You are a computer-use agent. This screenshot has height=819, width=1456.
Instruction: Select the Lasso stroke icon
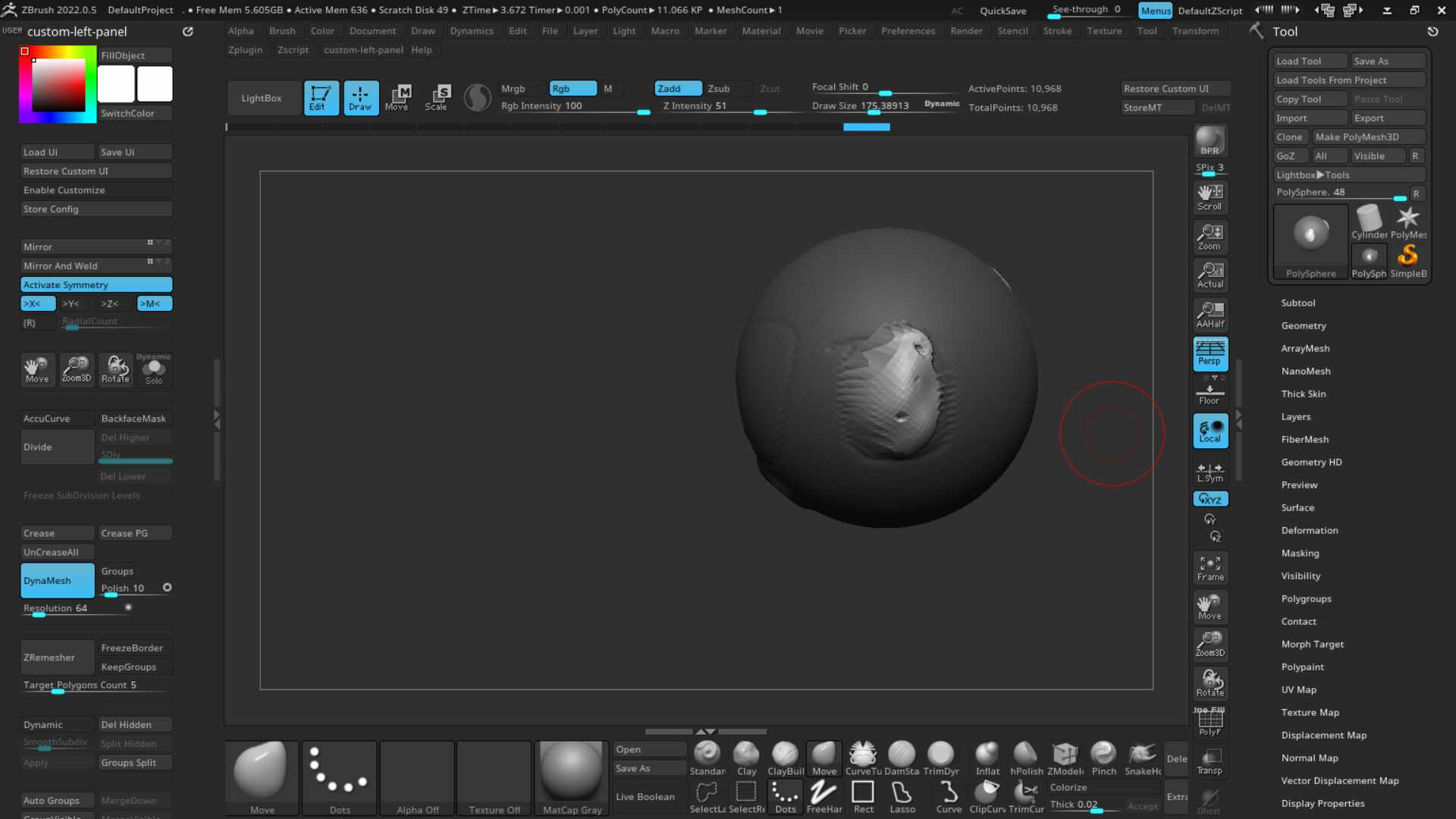pos(902,798)
